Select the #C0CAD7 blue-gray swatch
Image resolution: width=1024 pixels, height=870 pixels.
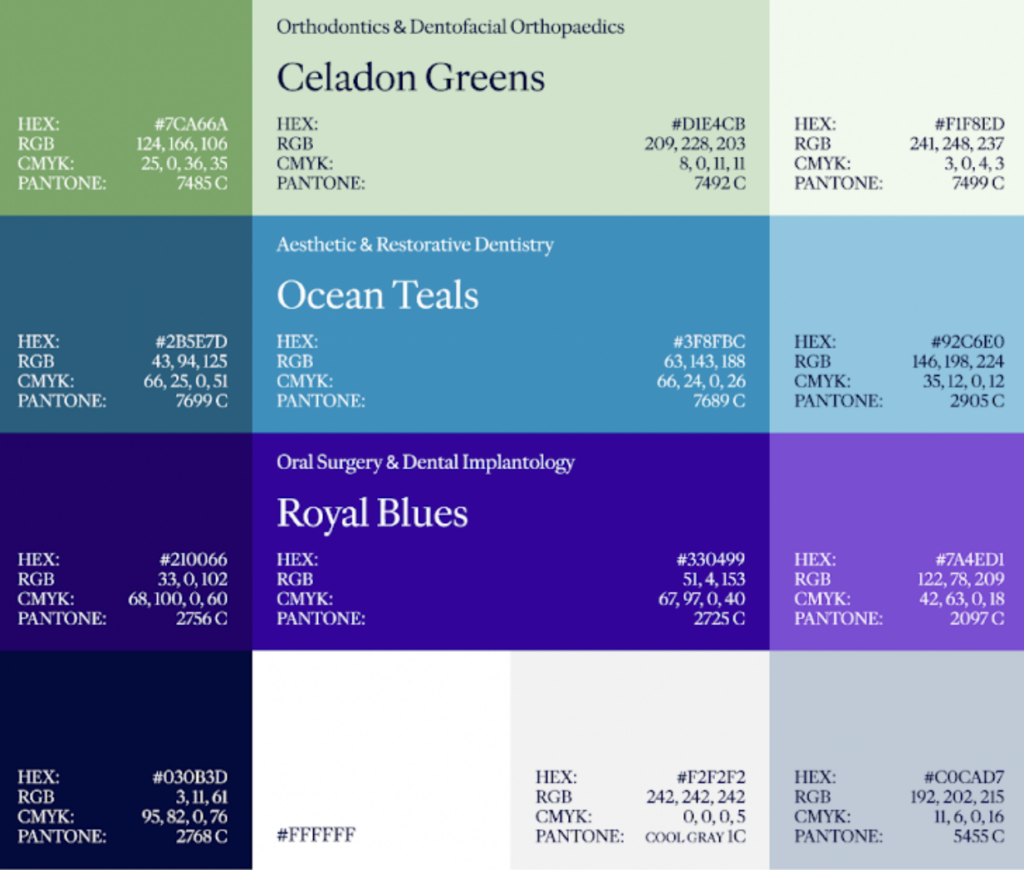[x=897, y=760]
